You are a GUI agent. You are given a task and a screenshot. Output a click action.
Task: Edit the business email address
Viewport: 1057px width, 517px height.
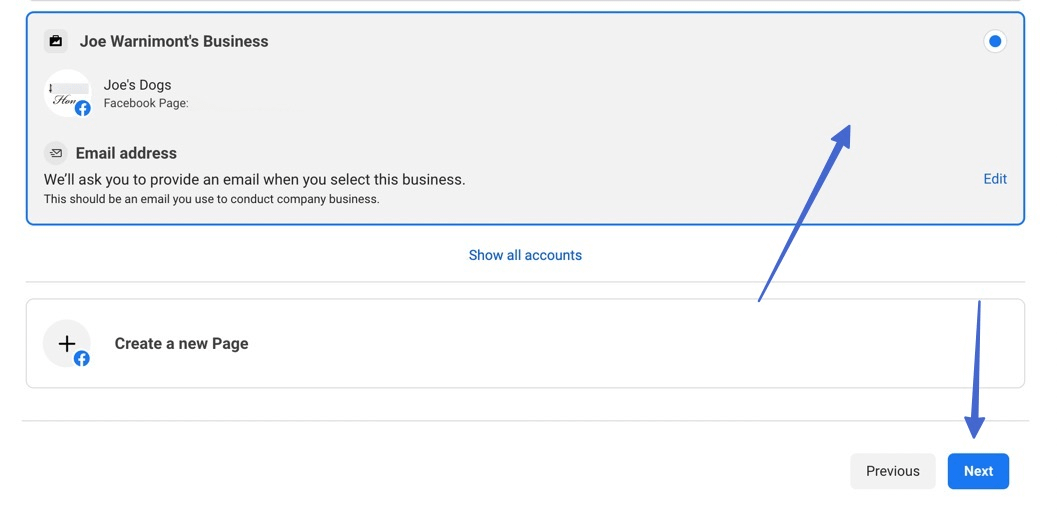pos(995,179)
